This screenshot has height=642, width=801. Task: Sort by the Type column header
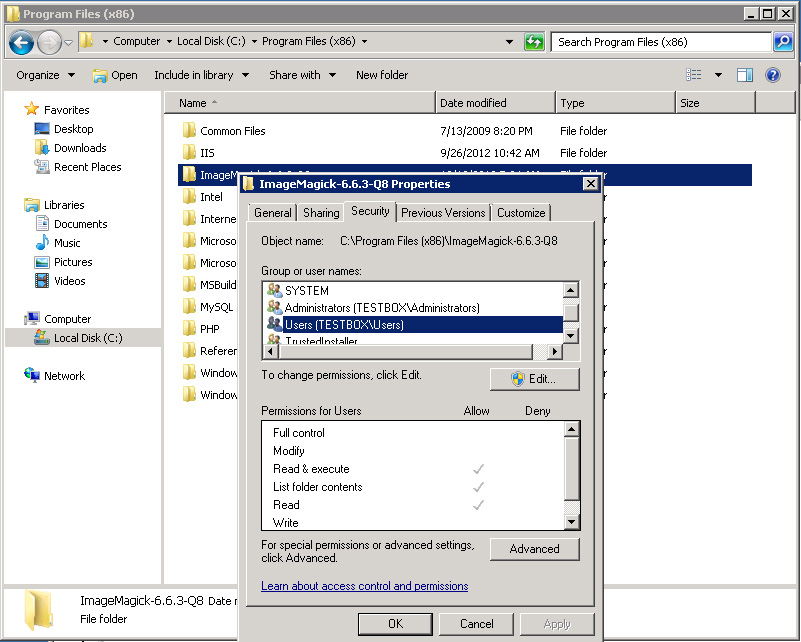616,103
